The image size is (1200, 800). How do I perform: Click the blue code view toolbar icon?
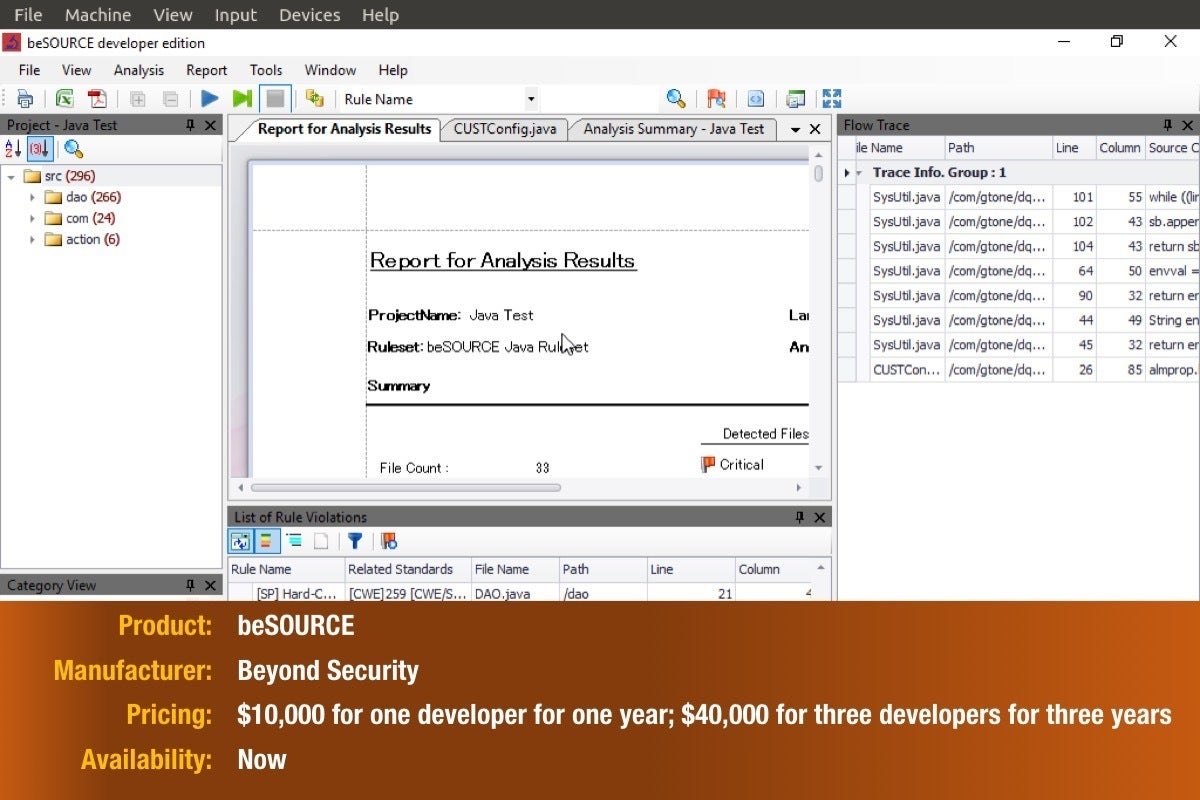tap(756, 99)
